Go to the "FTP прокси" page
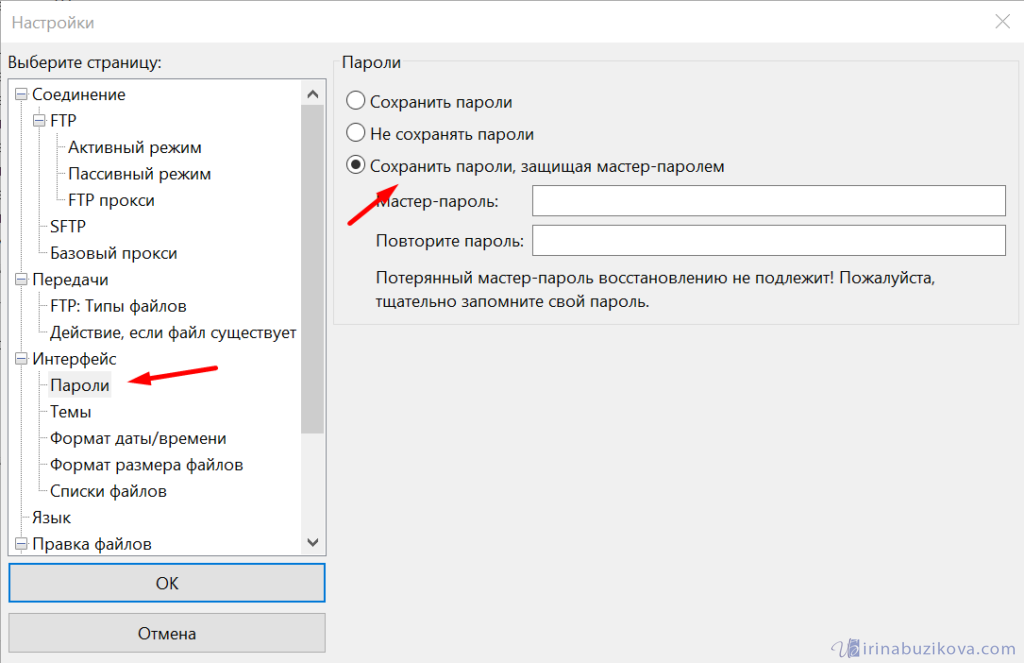The width and height of the screenshot is (1024, 663). 111,200
